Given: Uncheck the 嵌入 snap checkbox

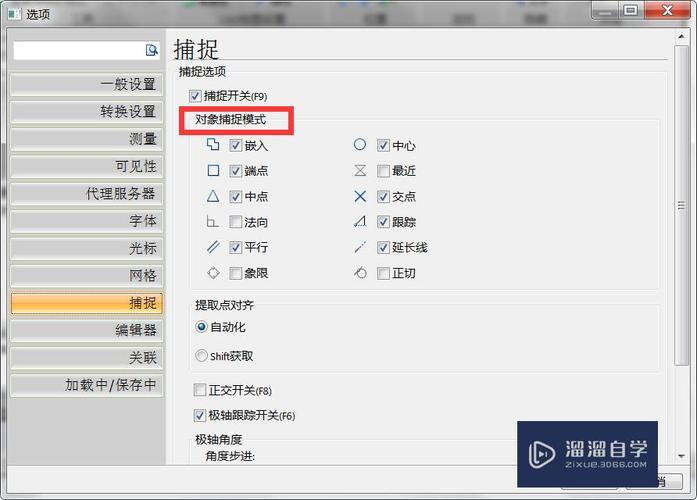Looking at the screenshot, I should [x=236, y=145].
